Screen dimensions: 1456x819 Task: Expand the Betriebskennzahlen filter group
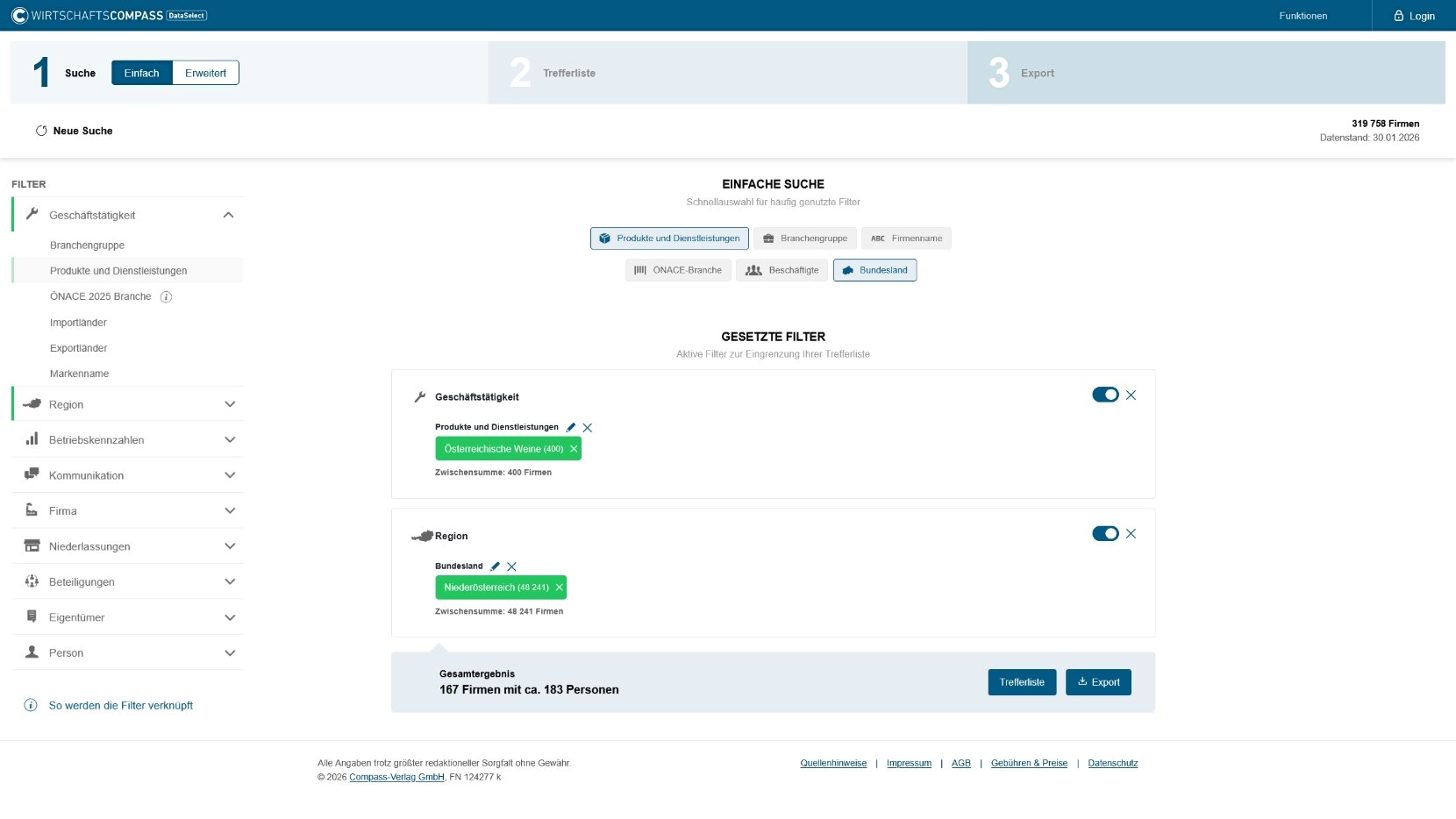230,440
